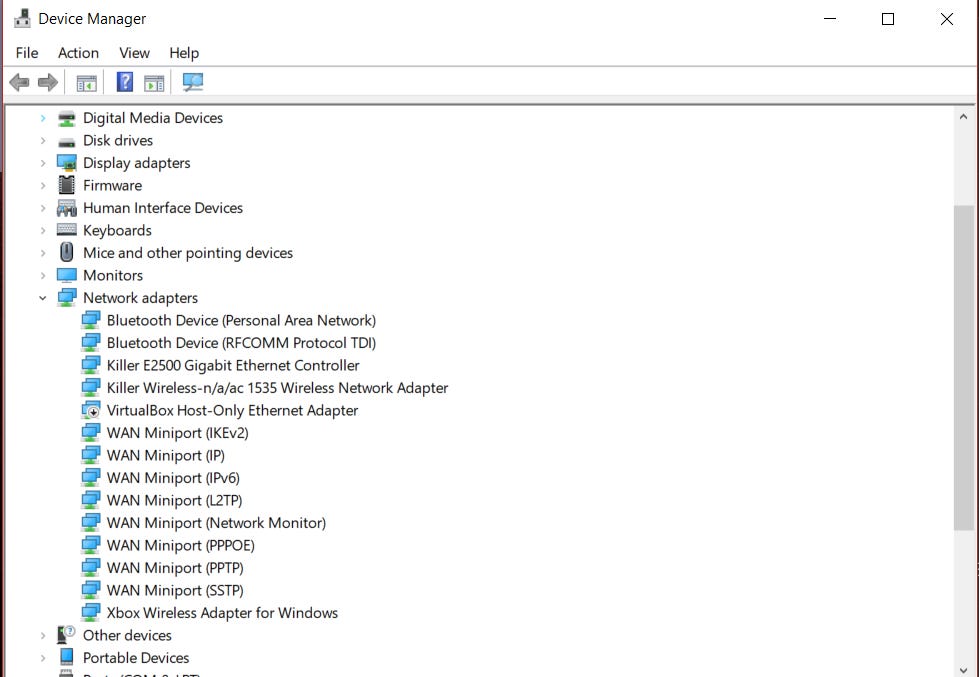Viewport: 979px width, 677px height.
Task: Click the Xbox Wireless Adapter device icon
Action: click(91, 613)
